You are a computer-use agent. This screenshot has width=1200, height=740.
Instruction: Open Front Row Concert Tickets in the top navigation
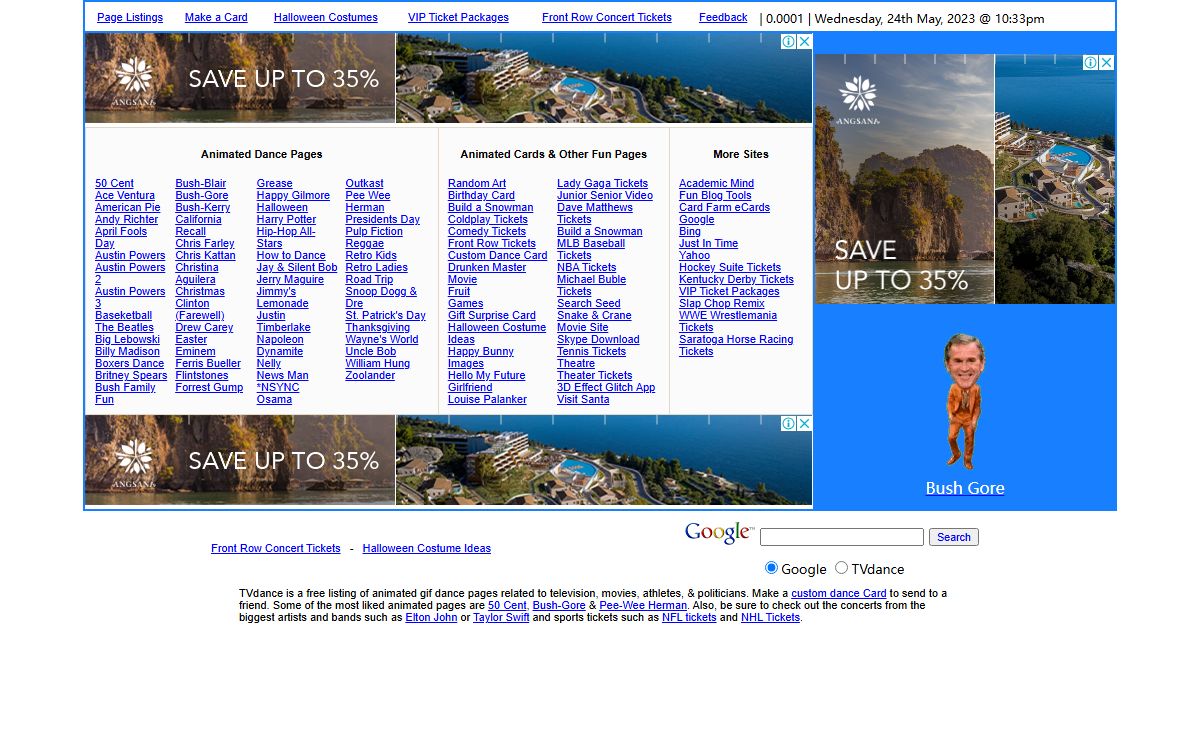pyautogui.click(x=607, y=17)
